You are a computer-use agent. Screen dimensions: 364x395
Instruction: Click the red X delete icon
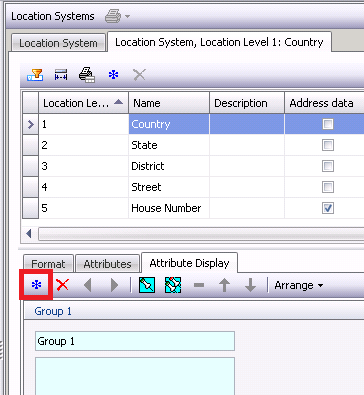[62, 285]
